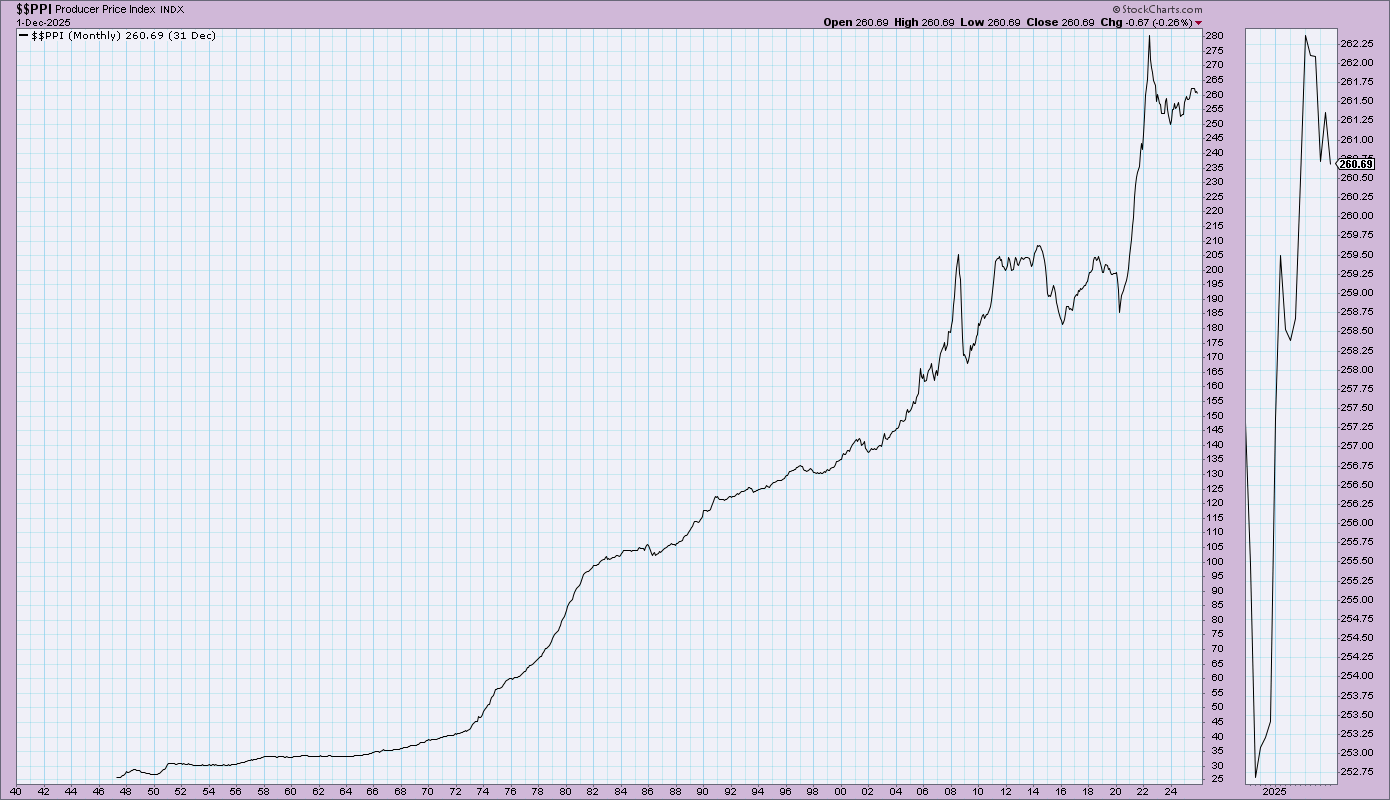This screenshot has width=1390, height=800.
Task: Click the $$PPI ticker symbol title
Action: pos(33,8)
